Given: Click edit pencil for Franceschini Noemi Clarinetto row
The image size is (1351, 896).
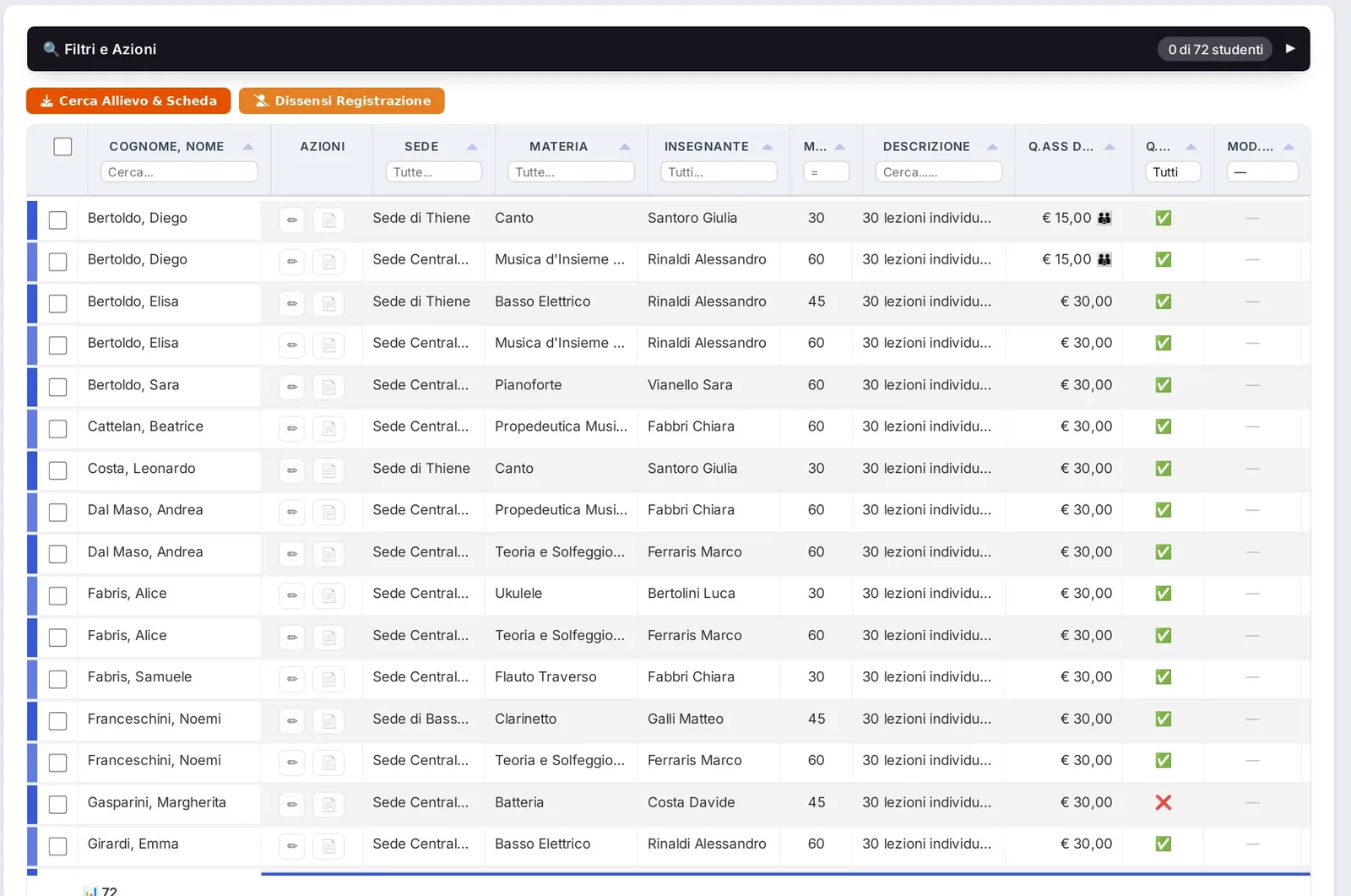Looking at the screenshot, I should tap(291, 720).
